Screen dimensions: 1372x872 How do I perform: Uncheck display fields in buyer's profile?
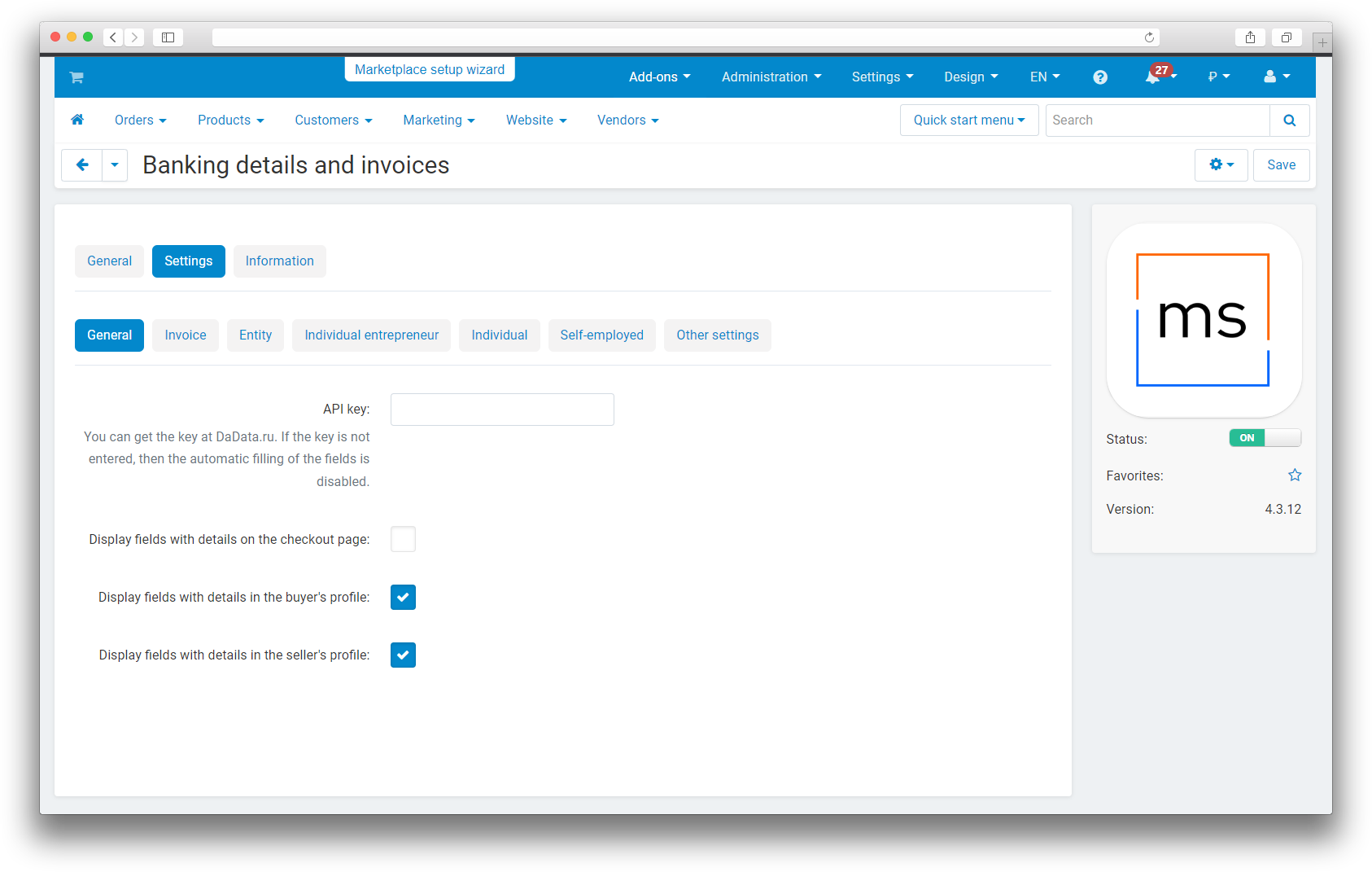[x=403, y=597]
